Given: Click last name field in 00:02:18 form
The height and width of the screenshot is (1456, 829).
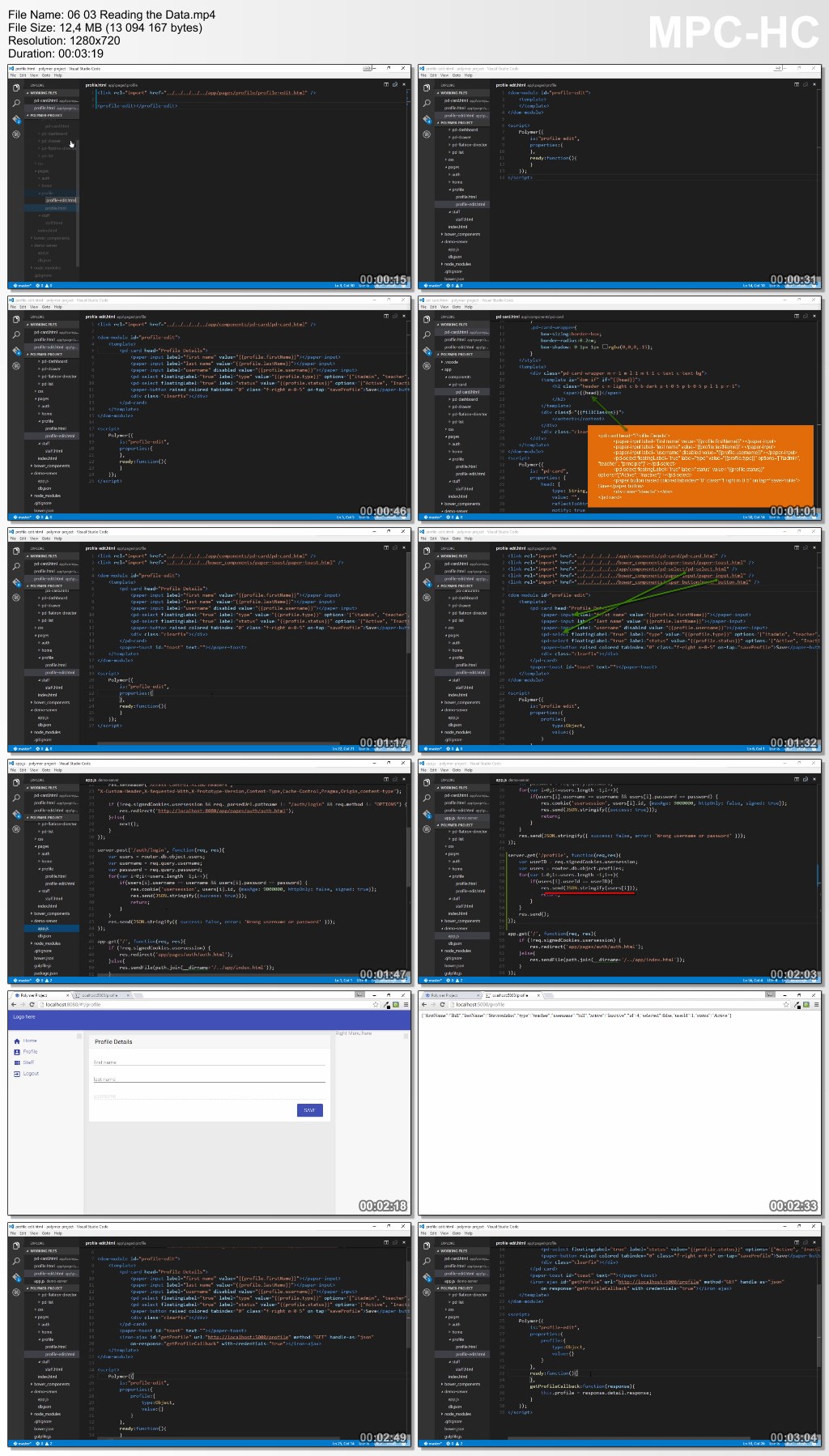Looking at the screenshot, I should click(209, 1079).
